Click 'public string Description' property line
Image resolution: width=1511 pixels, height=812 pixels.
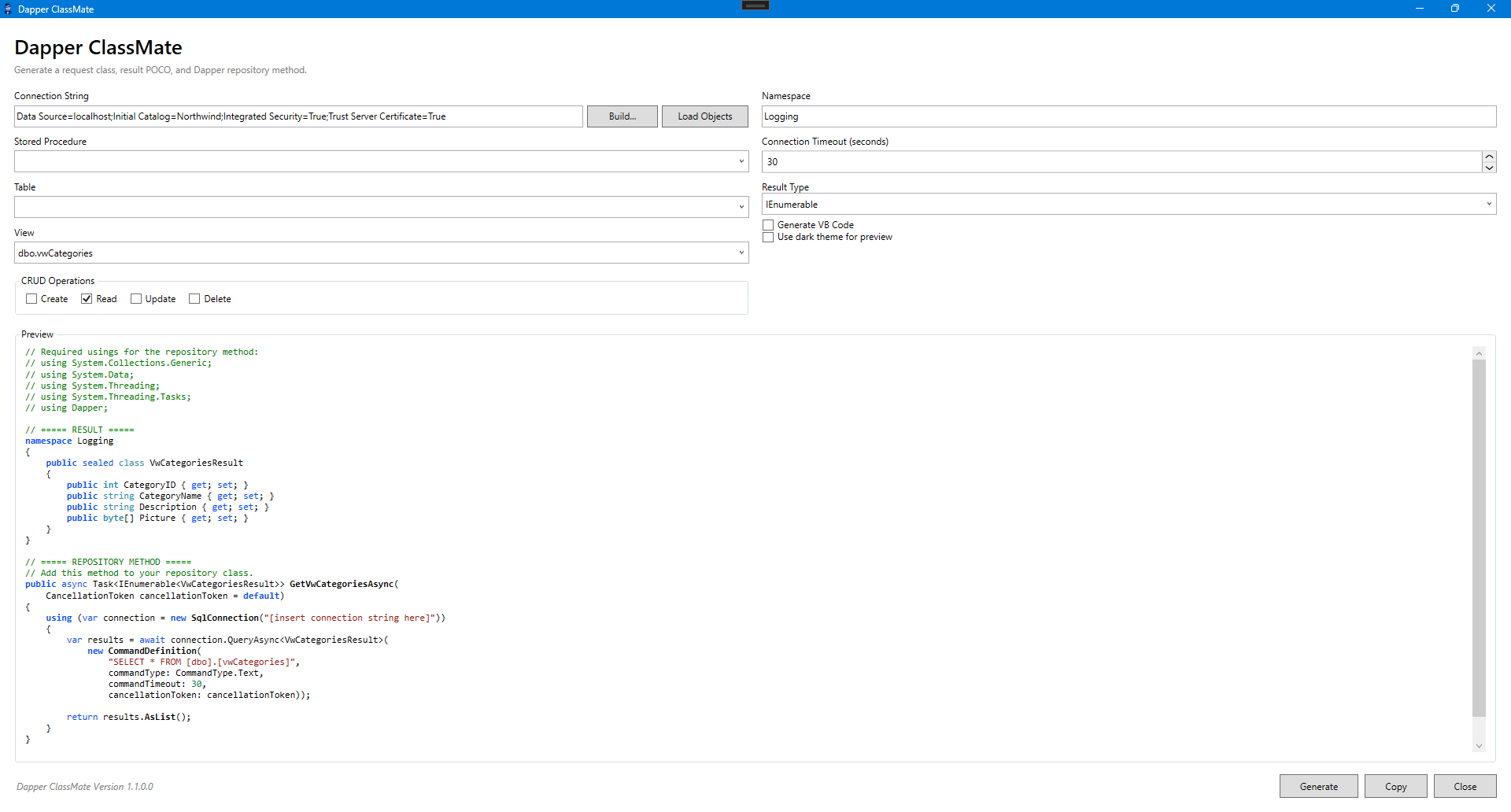168,507
